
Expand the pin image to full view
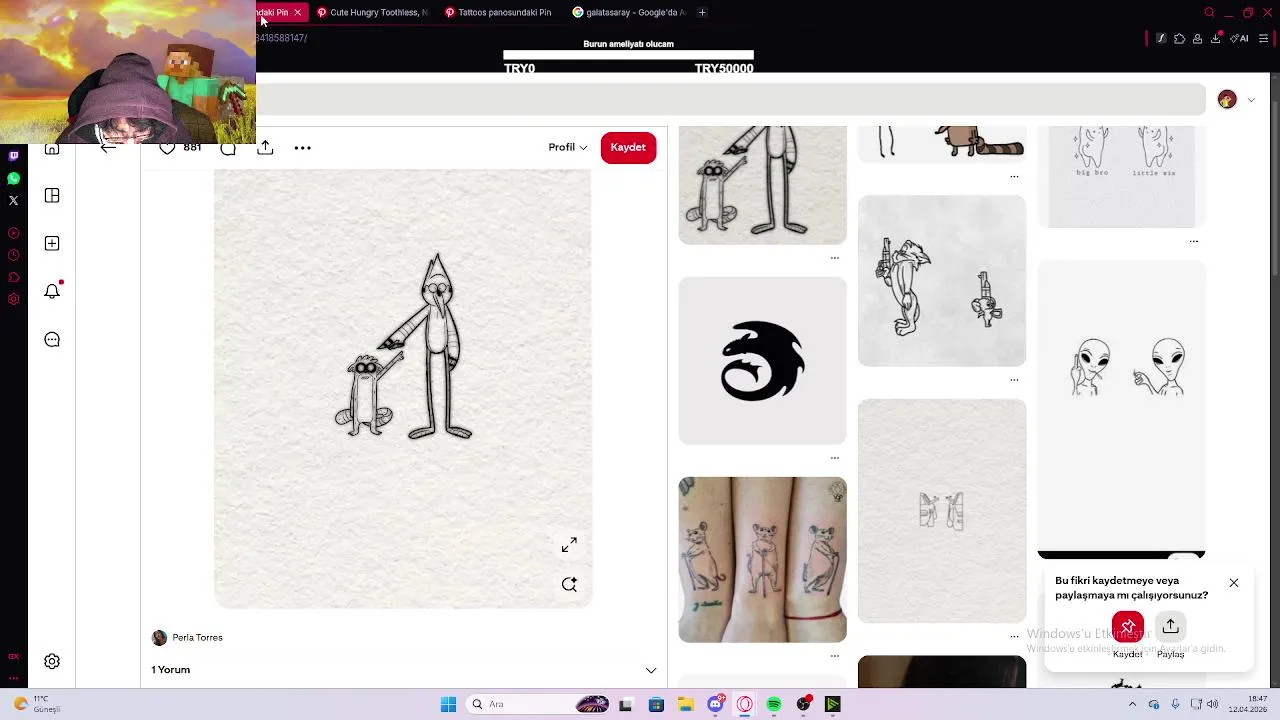pyautogui.click(x=569, y=545)
